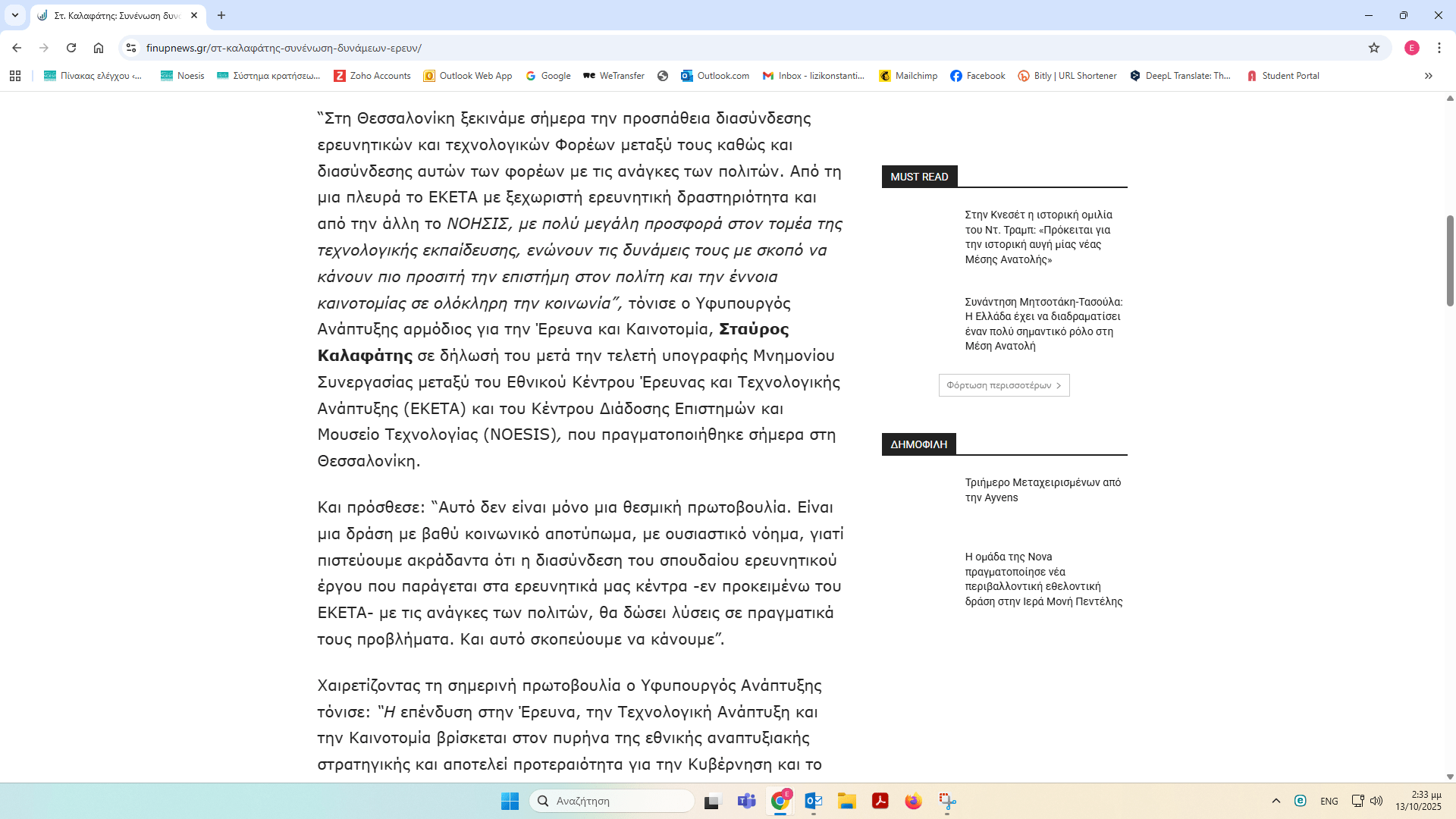This screenshot has width=1456, height=819.
Task: Open Mailchimp bookmark
Action: (908, 76)
